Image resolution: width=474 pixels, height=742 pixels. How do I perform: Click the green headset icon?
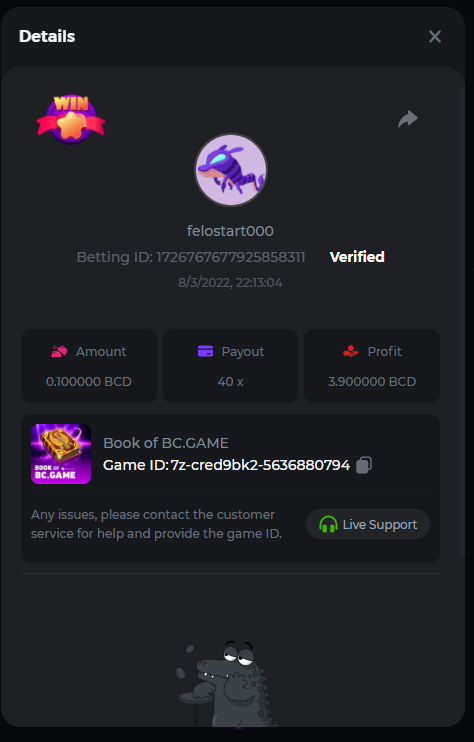(328, 524)
